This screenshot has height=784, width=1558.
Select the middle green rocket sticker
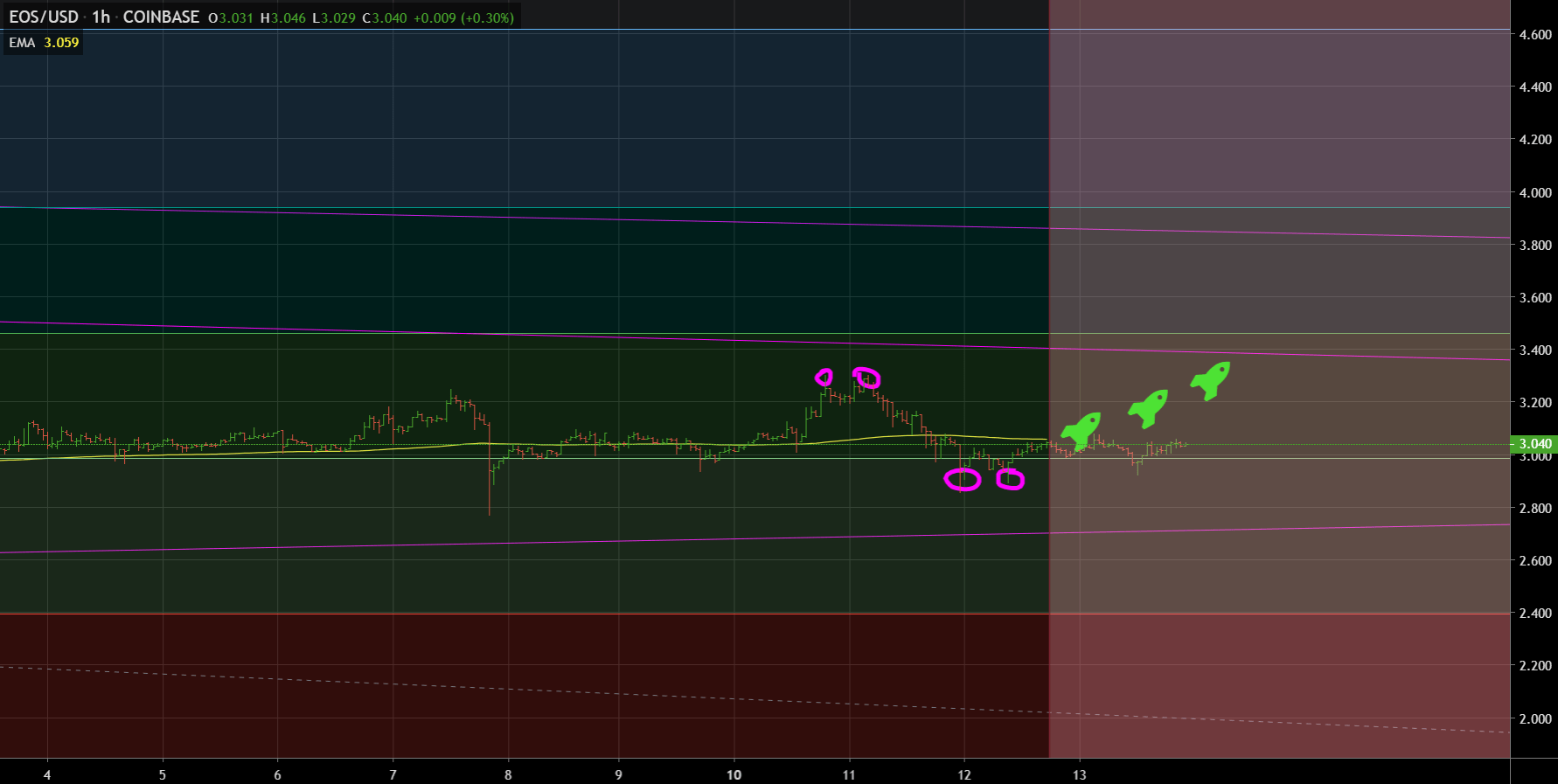1148,408
